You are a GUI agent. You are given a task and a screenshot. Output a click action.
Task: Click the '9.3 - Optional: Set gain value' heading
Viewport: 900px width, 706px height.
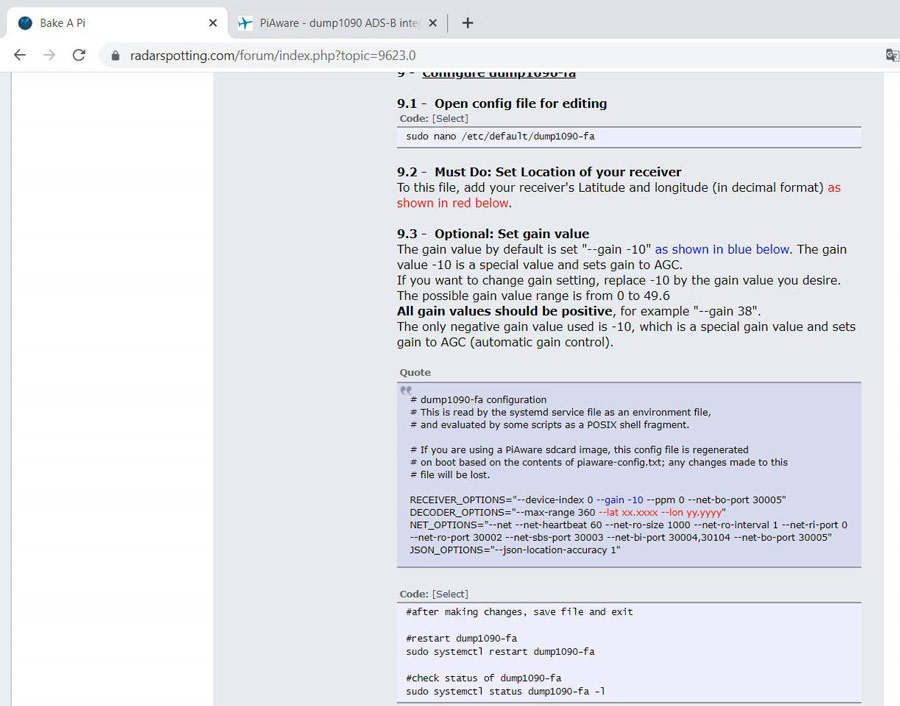pyautogui.click(x=493, y=234)
